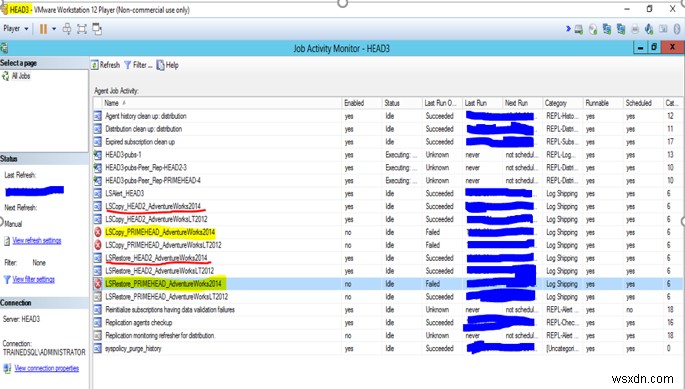
Task: Select job 'Replication monitoring refresher for distribution.'
Action: pyautogui.click(x=160, y=336)
